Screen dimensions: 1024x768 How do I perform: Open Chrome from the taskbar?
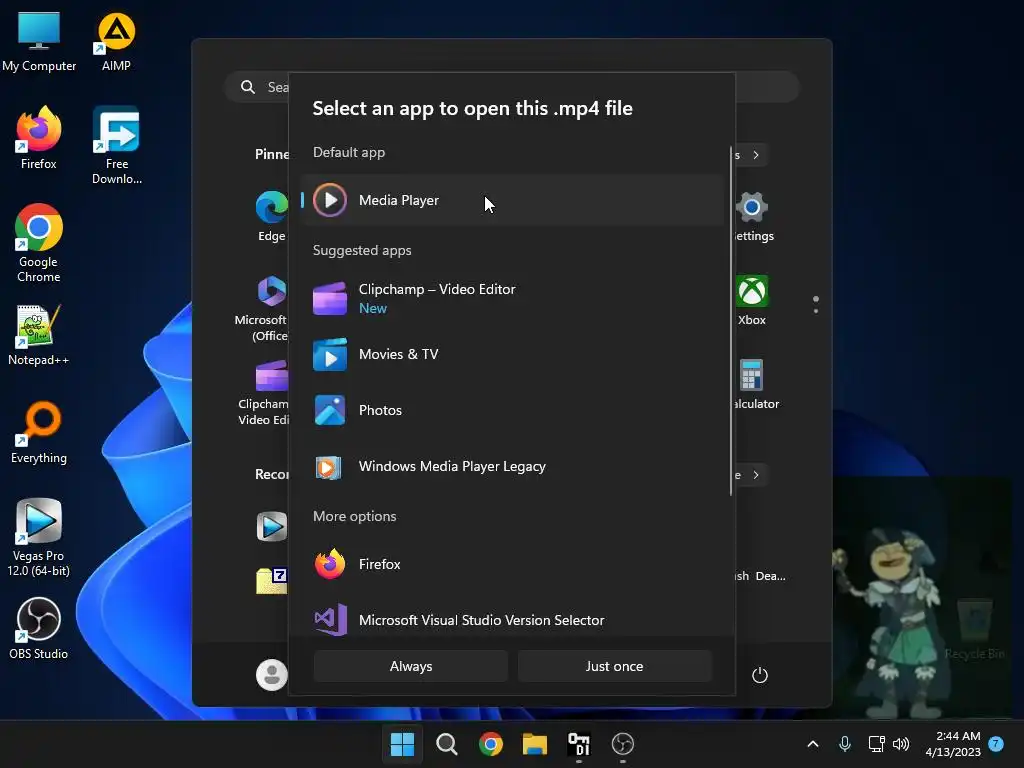491,744
